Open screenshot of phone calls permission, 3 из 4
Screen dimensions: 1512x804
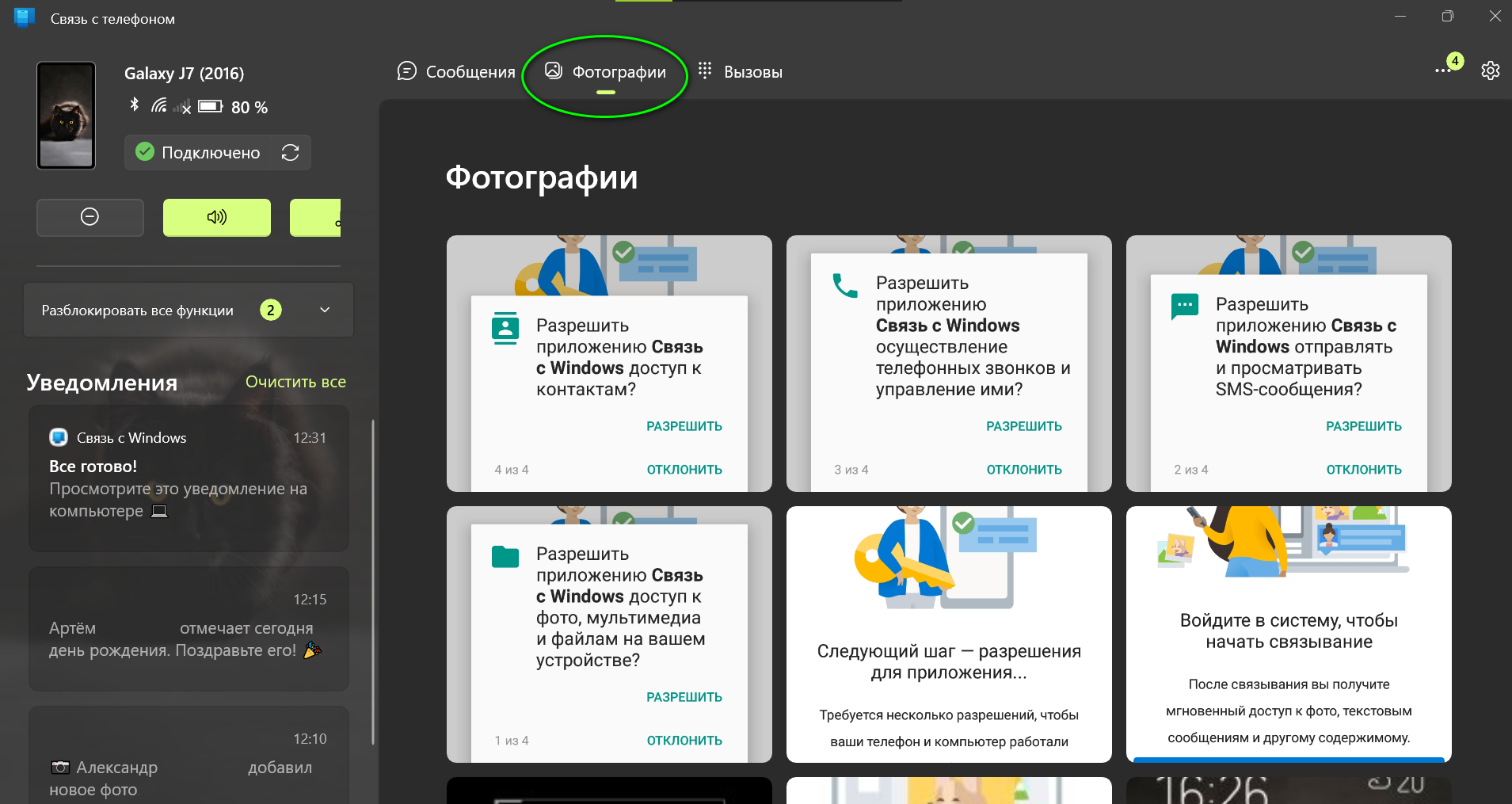click(949, 364)
